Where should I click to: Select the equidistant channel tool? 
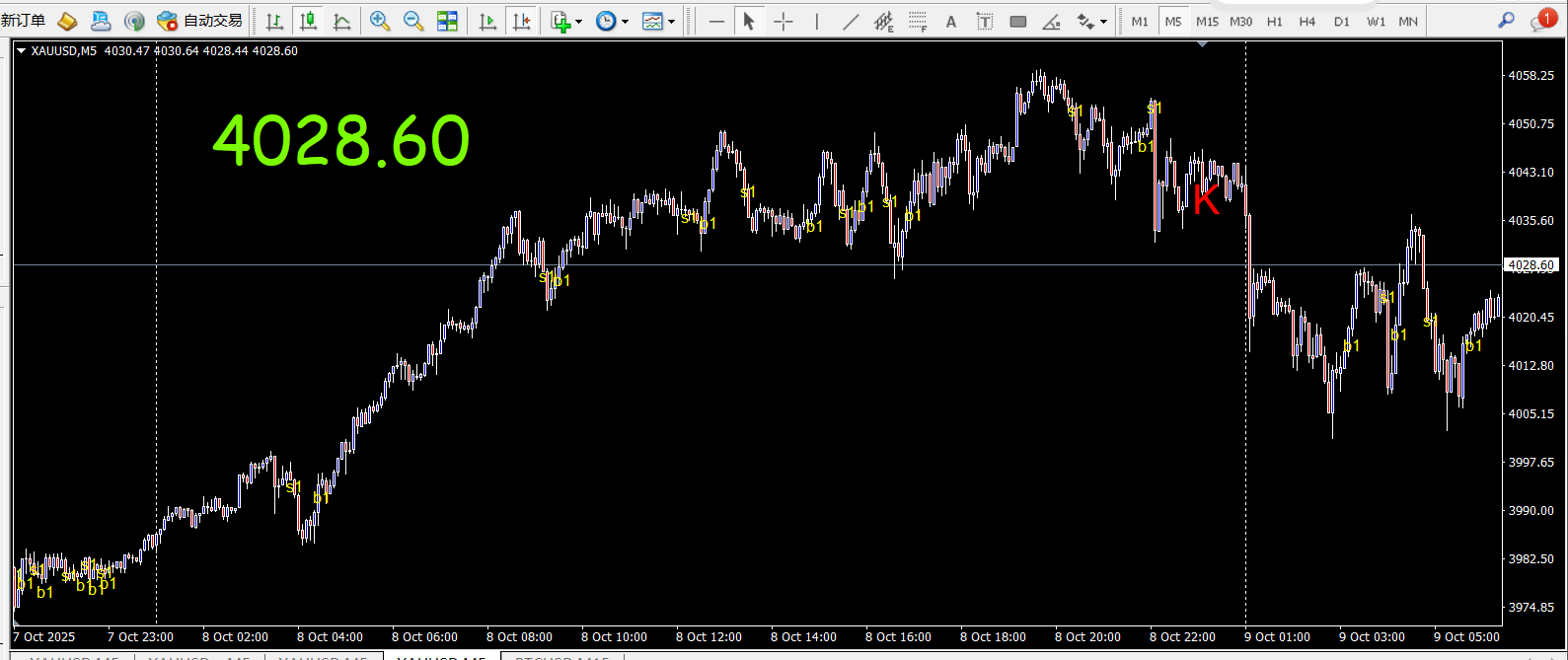[x=884, y=21]
